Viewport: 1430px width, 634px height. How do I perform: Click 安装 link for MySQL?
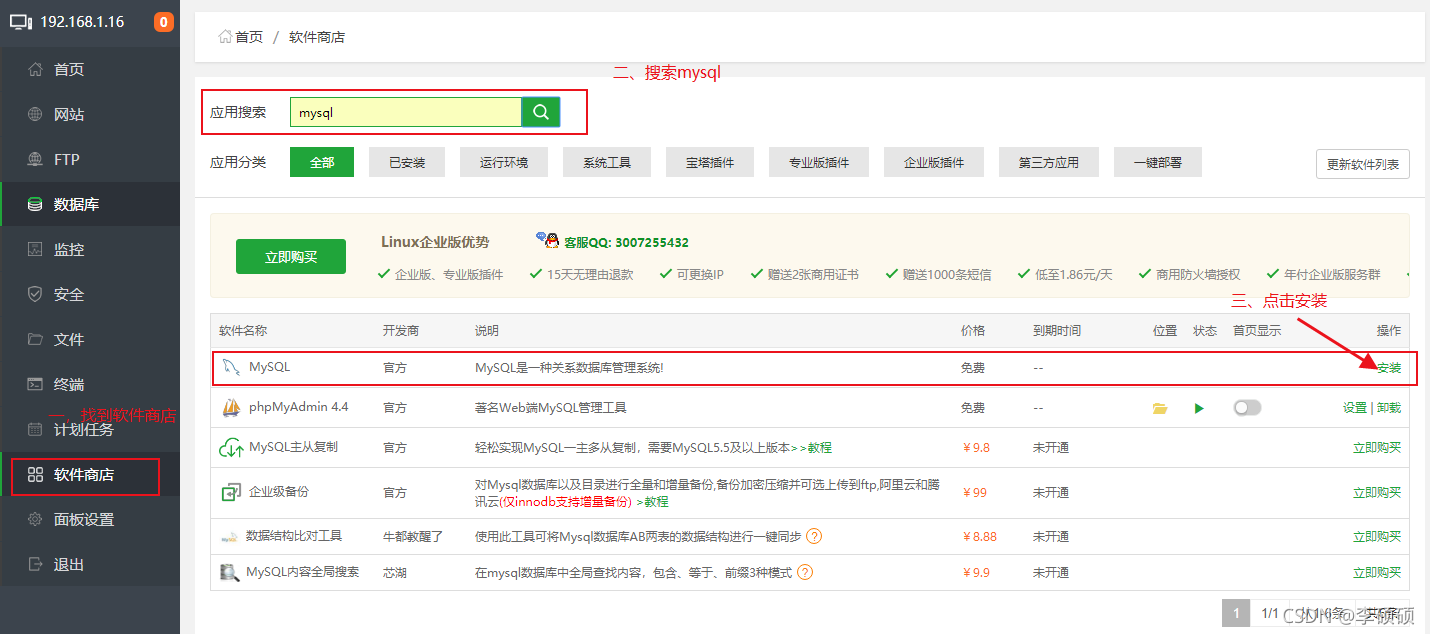pyautogui.click(x=1389, y=368)
